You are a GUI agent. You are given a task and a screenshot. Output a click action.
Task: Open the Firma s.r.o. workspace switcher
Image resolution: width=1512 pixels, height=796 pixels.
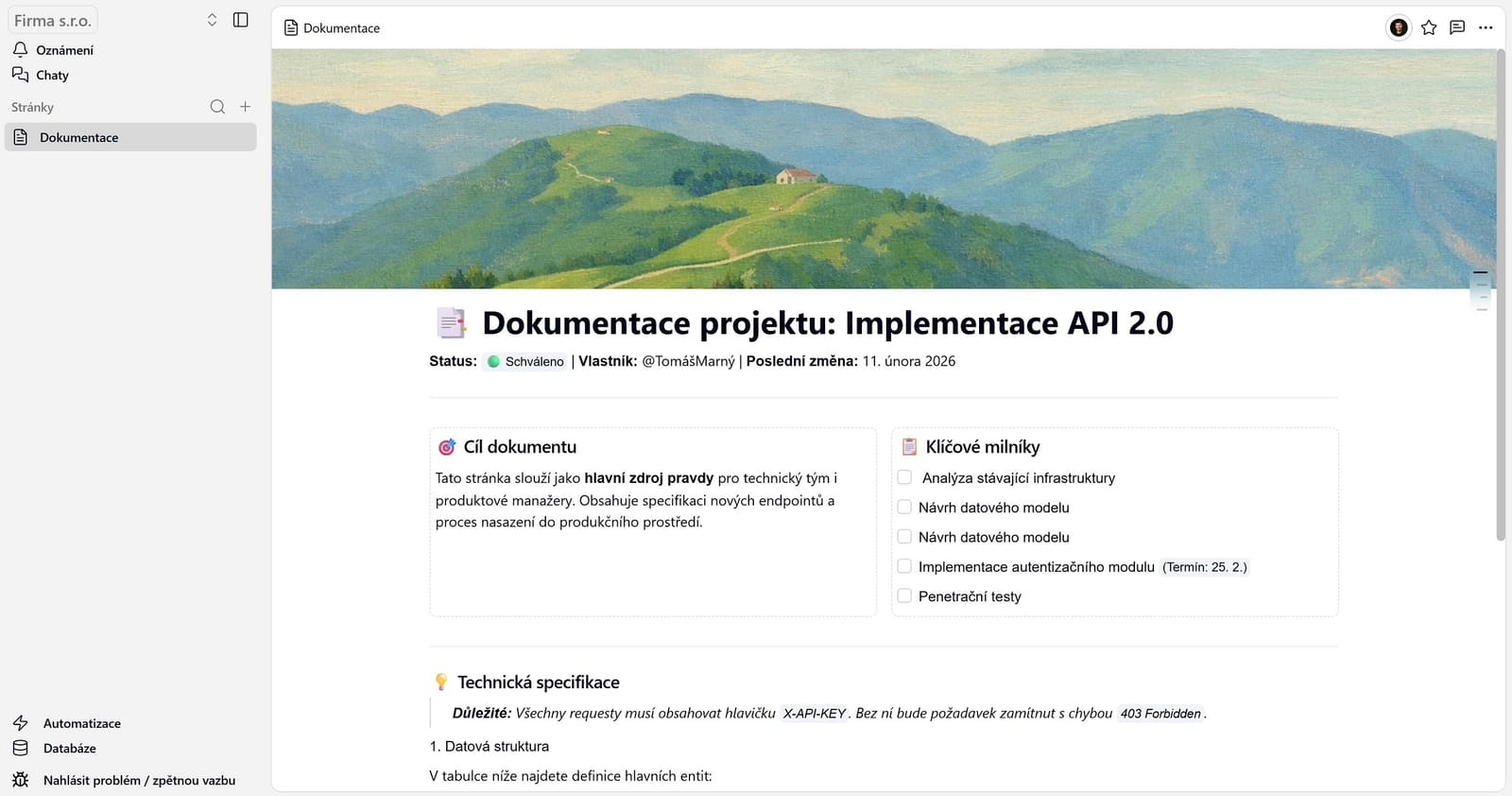click(x=53, y=20)
